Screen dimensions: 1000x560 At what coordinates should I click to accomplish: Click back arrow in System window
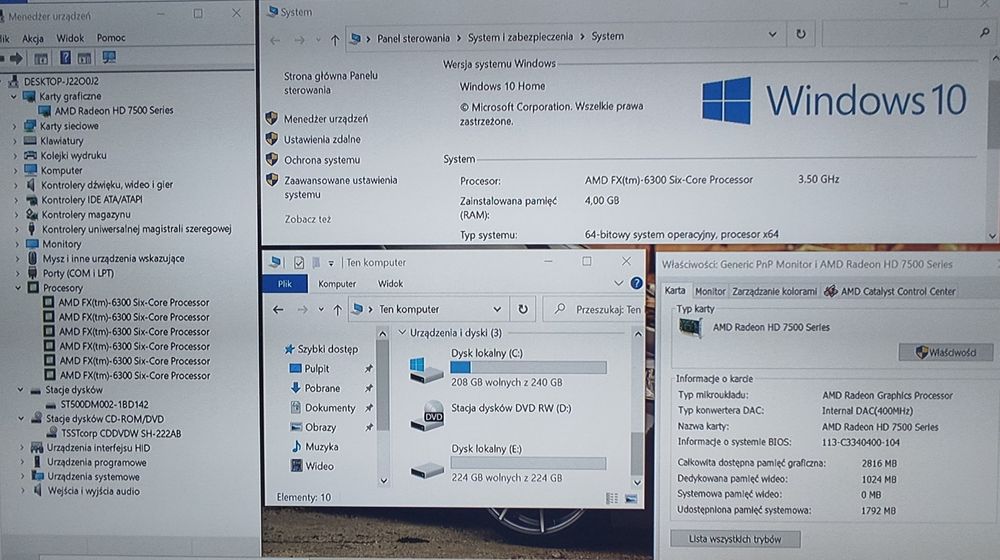275,40
